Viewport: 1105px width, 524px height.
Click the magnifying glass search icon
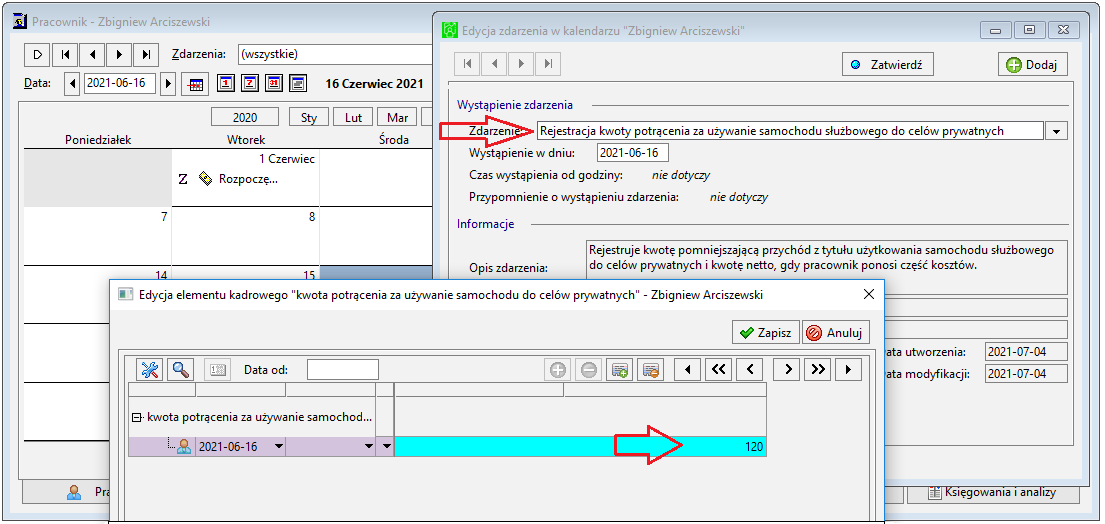pyautogui.click(x=181, y=370)
